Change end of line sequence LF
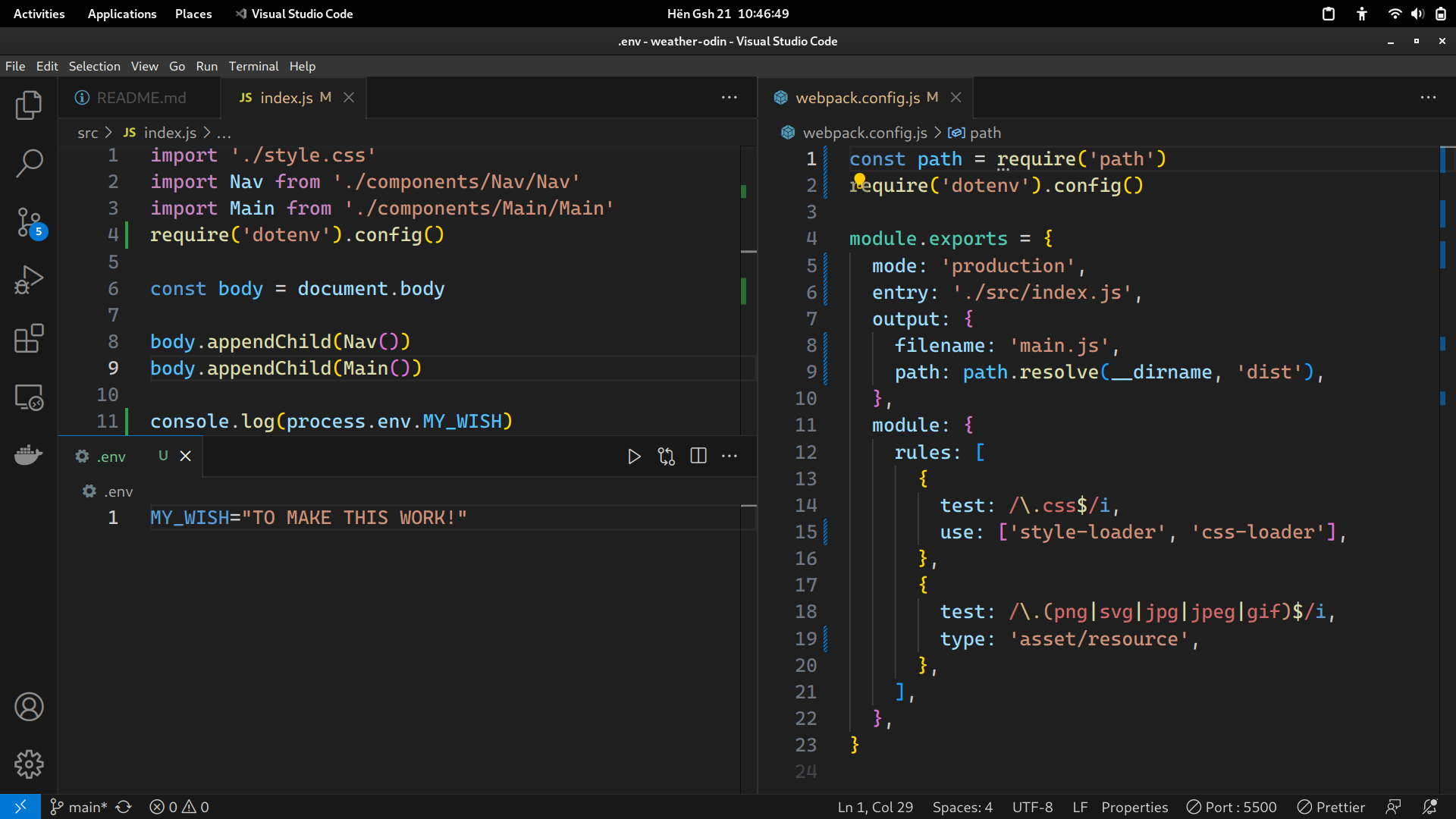Screen dimensions: 1456x819 pyautogui.click(x=1080, y=807)
